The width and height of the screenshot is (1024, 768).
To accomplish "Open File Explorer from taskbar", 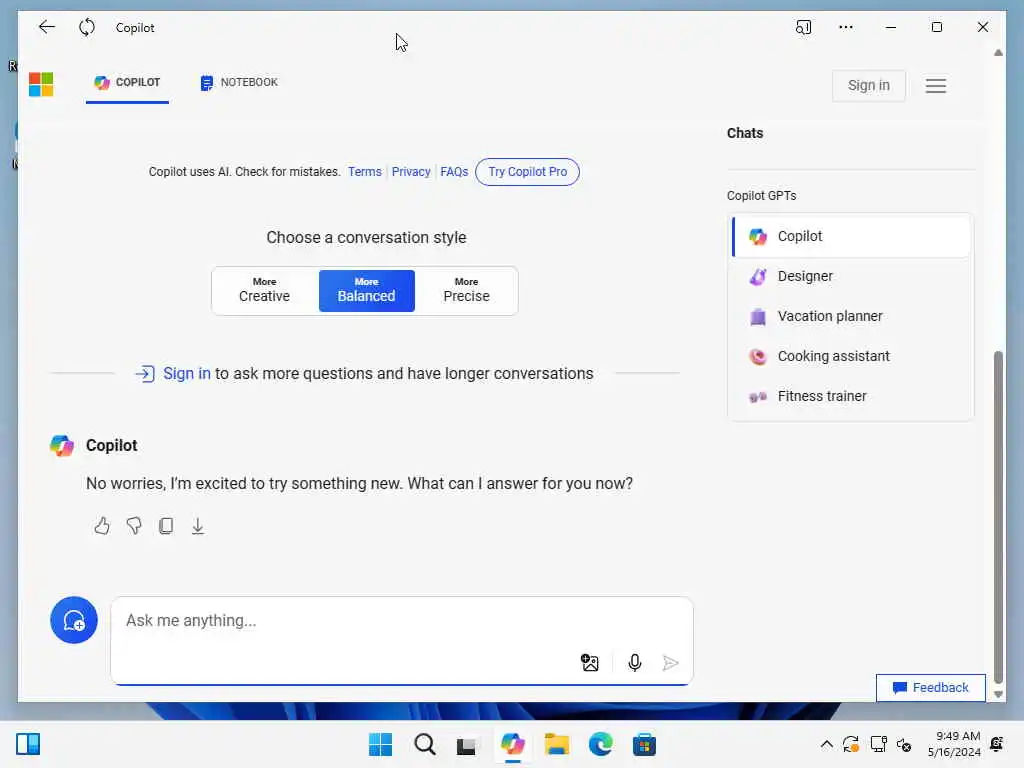I will [x=556, y=744].
